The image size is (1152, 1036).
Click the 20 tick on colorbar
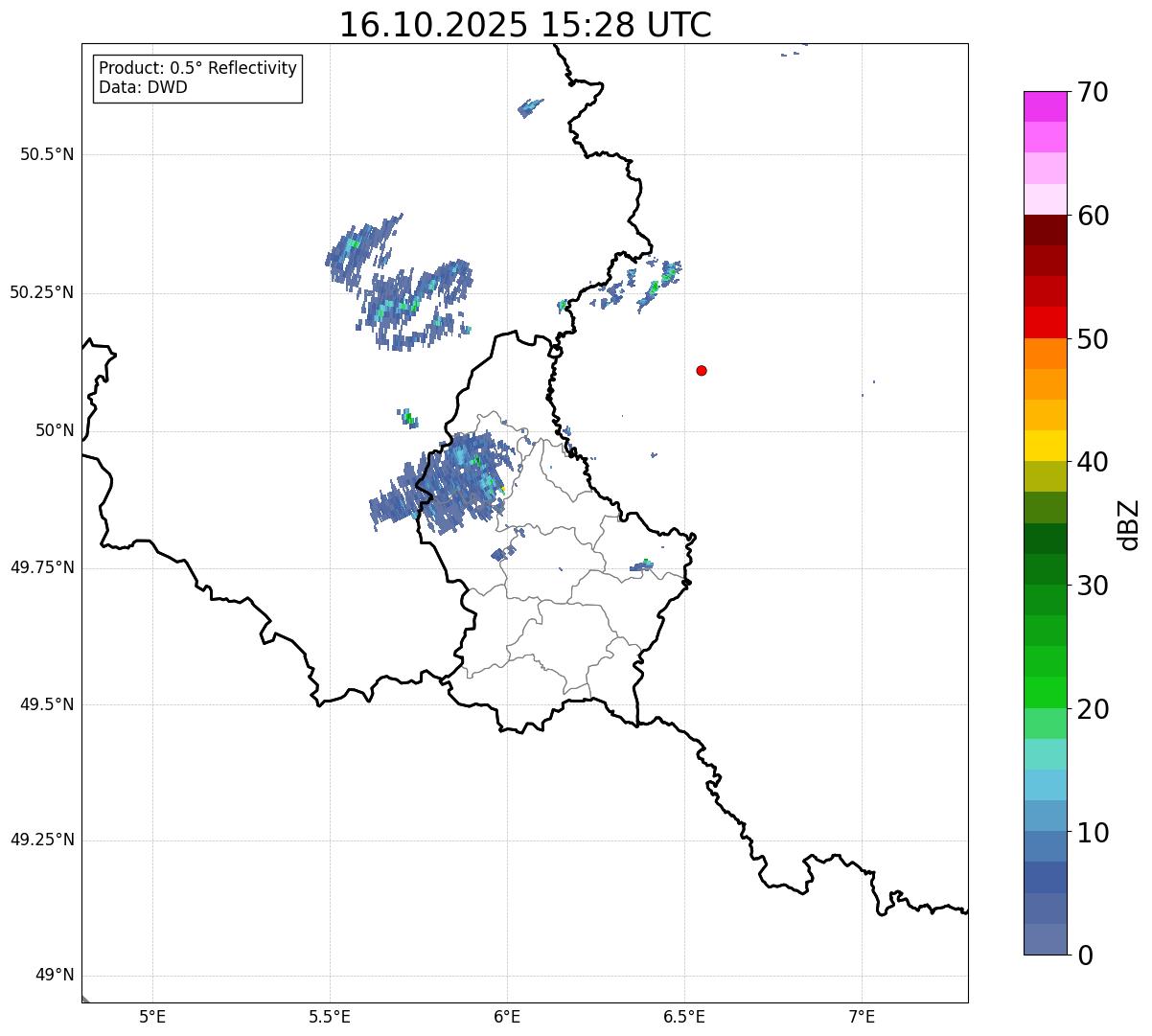coord(1093,709)
